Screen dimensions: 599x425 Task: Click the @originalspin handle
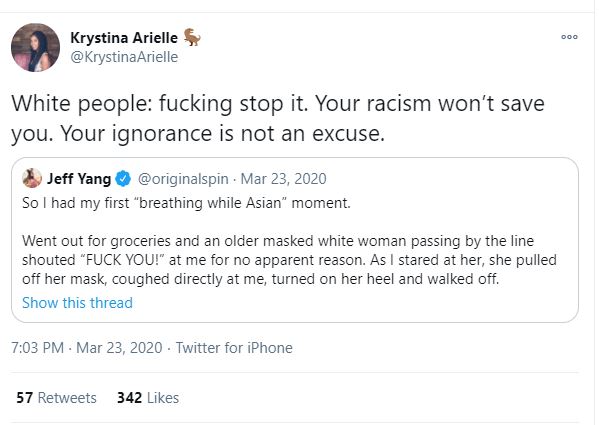[183, 179]
